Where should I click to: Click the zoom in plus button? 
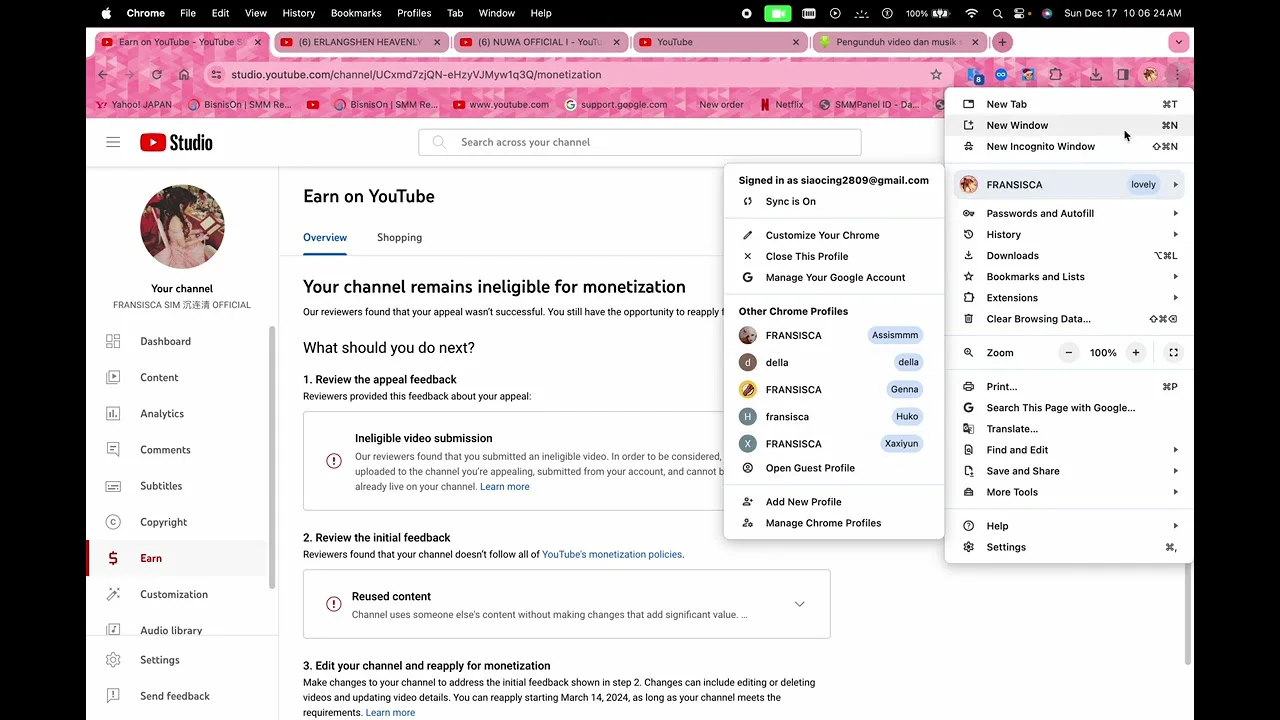click(x=1136, y=353)
